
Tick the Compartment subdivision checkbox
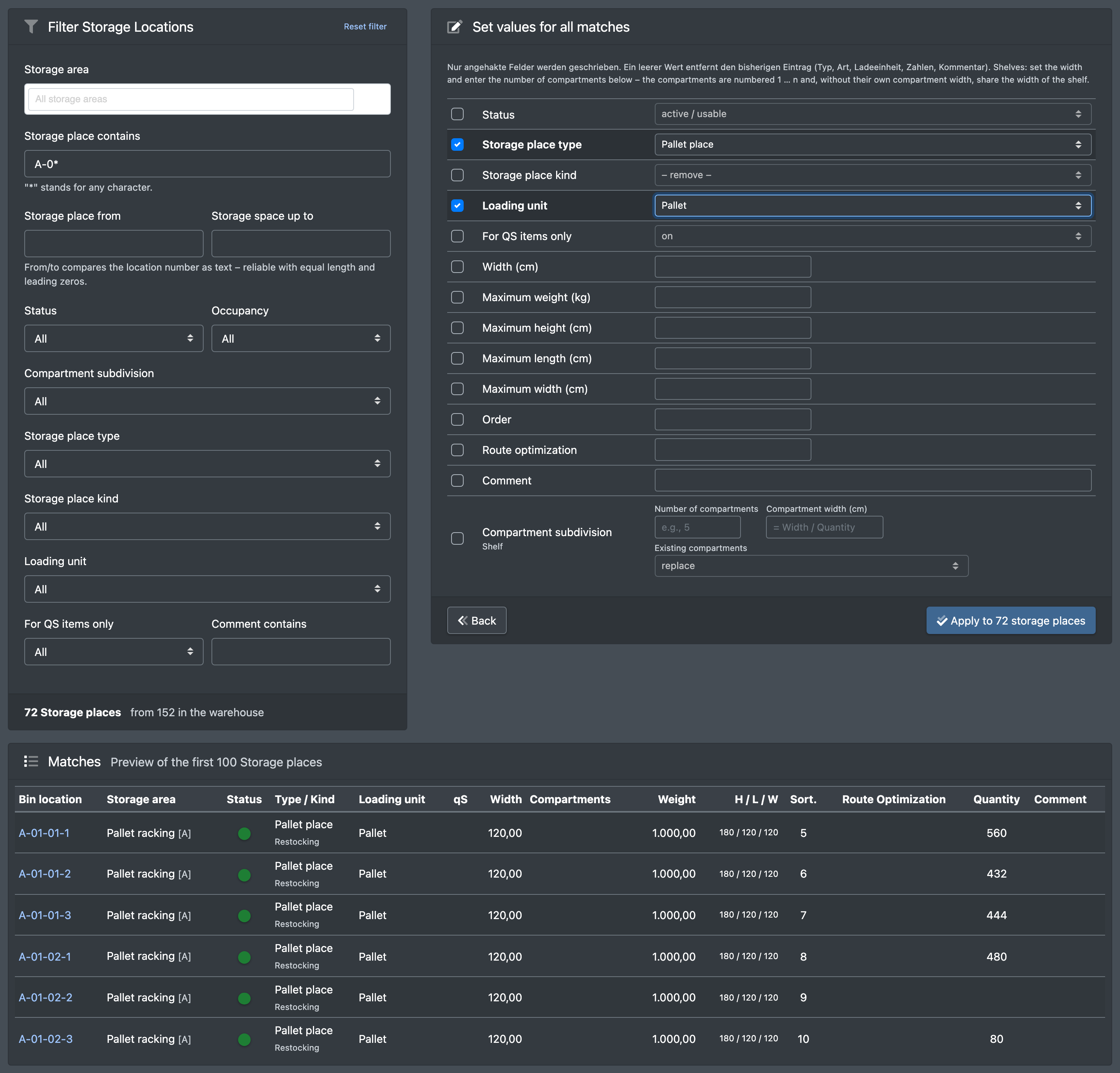click(457, 538)
